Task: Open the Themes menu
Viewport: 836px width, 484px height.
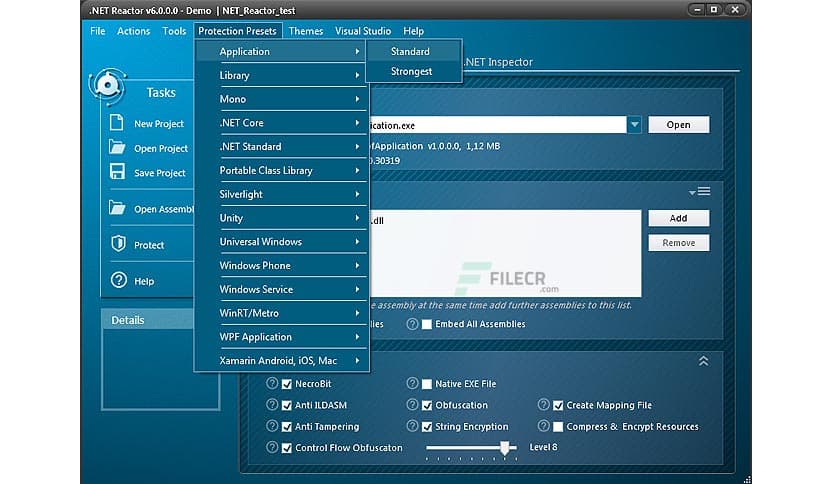Action: pyautogui.click(x=306, y=31)
